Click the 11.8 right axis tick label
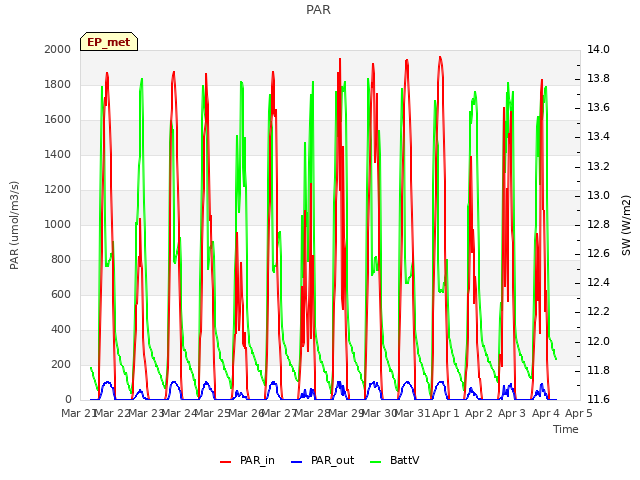Image resolution: width=640 pixels, height=480 pixels. [x=598, y=370]
